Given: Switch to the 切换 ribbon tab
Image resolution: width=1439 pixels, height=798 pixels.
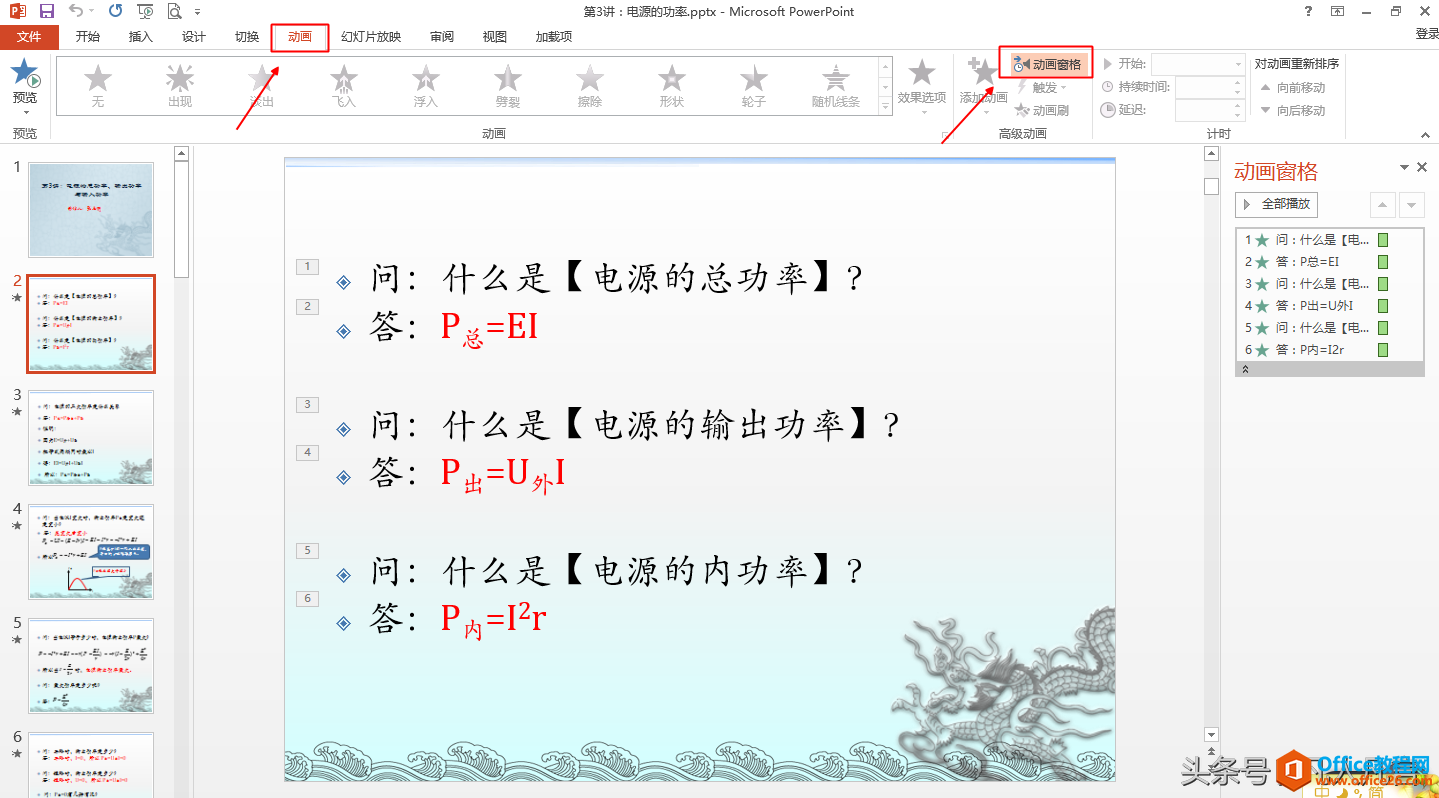Looking at the screenshot, I should [247, 37].
